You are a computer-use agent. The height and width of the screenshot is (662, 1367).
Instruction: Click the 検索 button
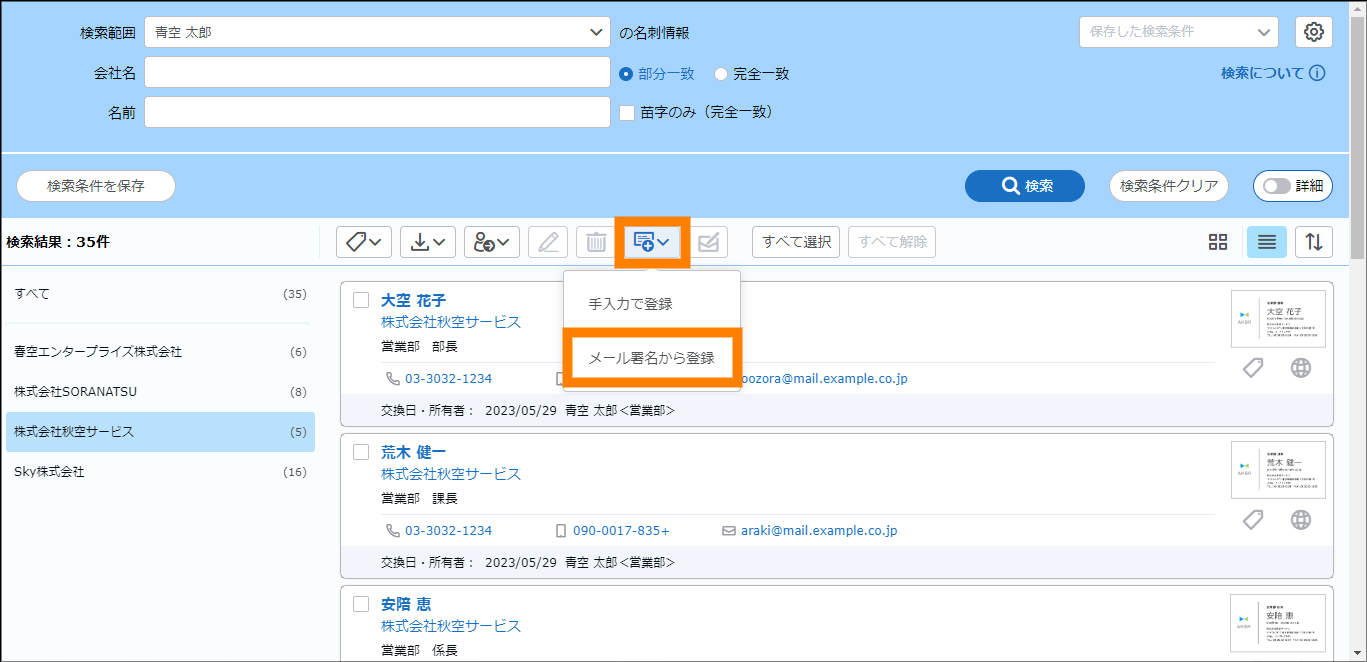pos(1025,186)
